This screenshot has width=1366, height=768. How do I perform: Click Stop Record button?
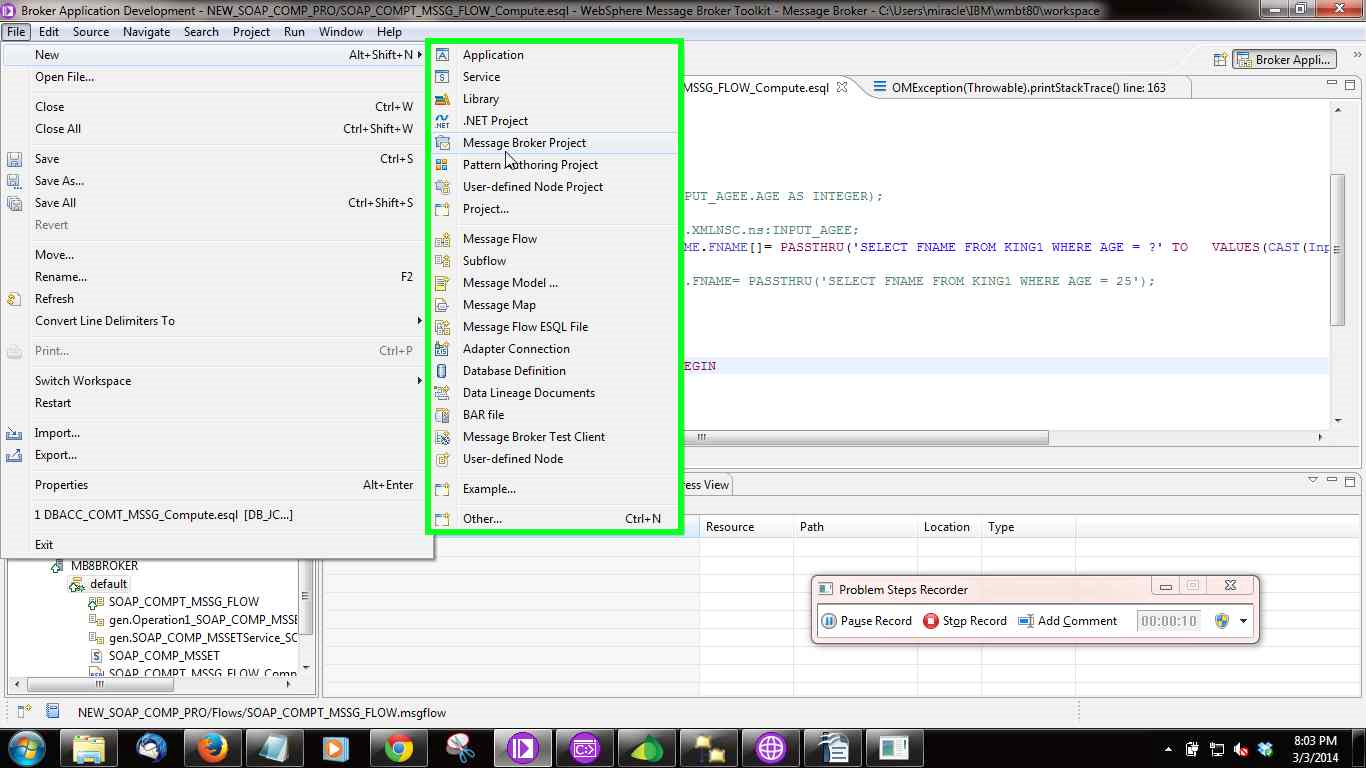[x=965, y=621]
